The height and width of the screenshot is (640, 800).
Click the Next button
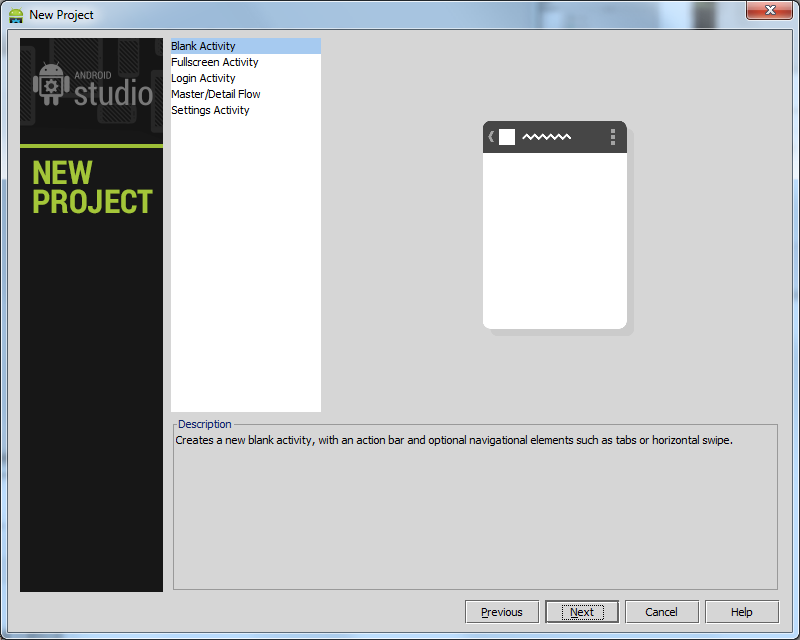pyautogui.click(x=581, y=611)
